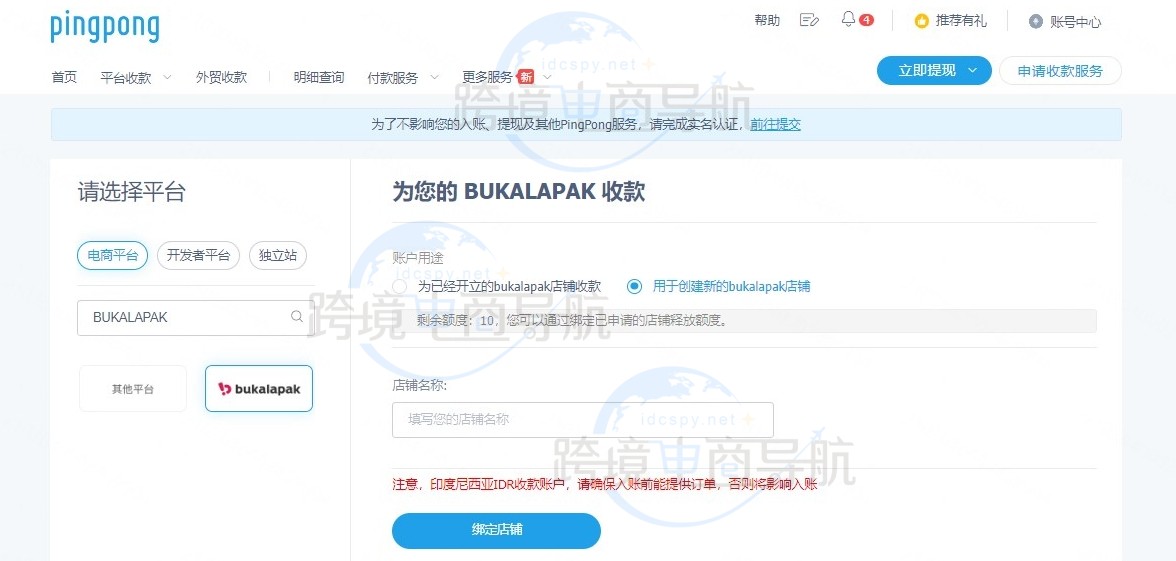
Task: Open 推荐有礼 link
Action: pyautogui.click(x=962, y=21)
